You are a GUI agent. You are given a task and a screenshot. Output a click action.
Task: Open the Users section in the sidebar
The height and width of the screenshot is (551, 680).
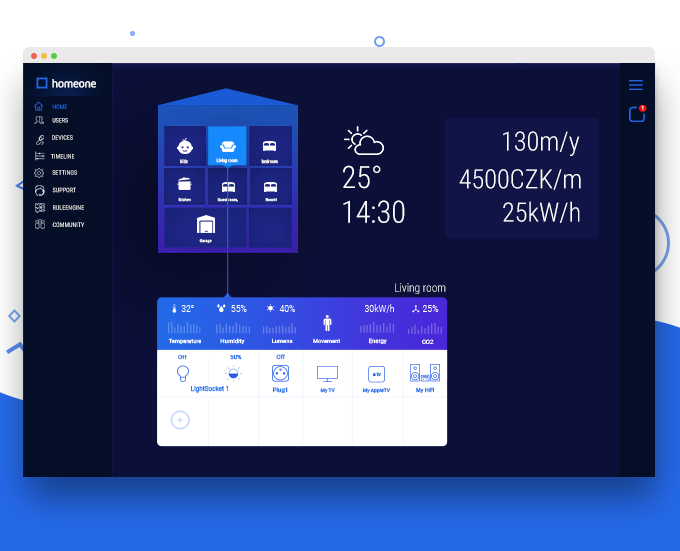(51, 120)
